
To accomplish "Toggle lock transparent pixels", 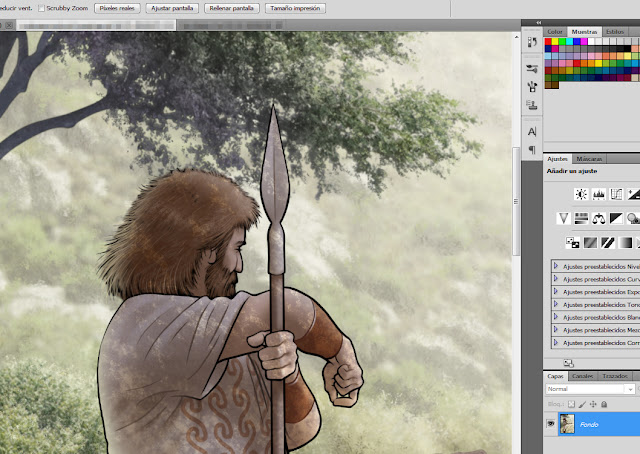I will [571, 404].
